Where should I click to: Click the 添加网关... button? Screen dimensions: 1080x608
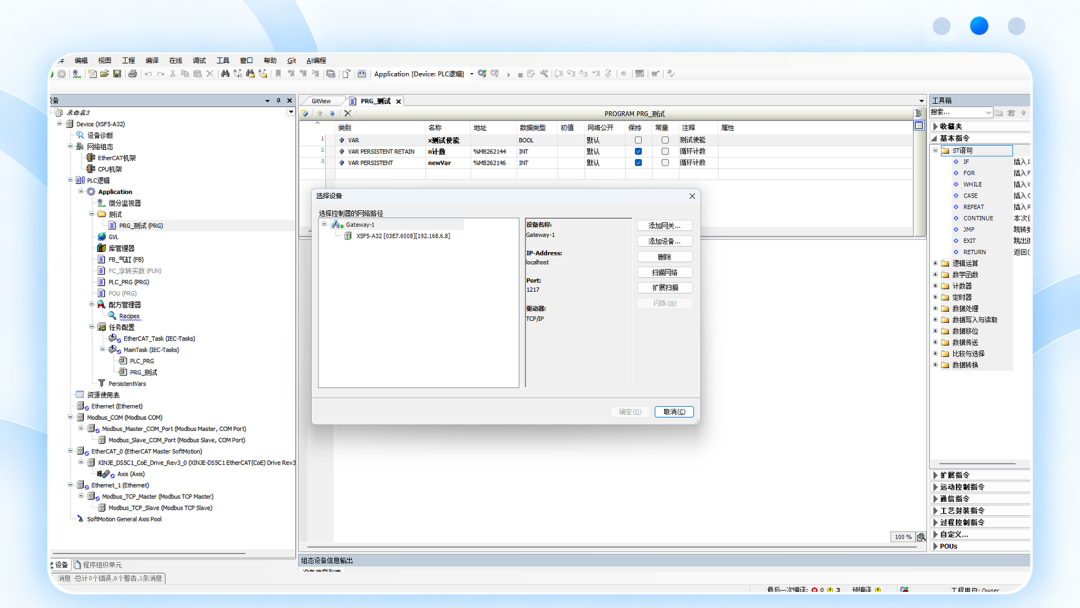tap(665, 226)
